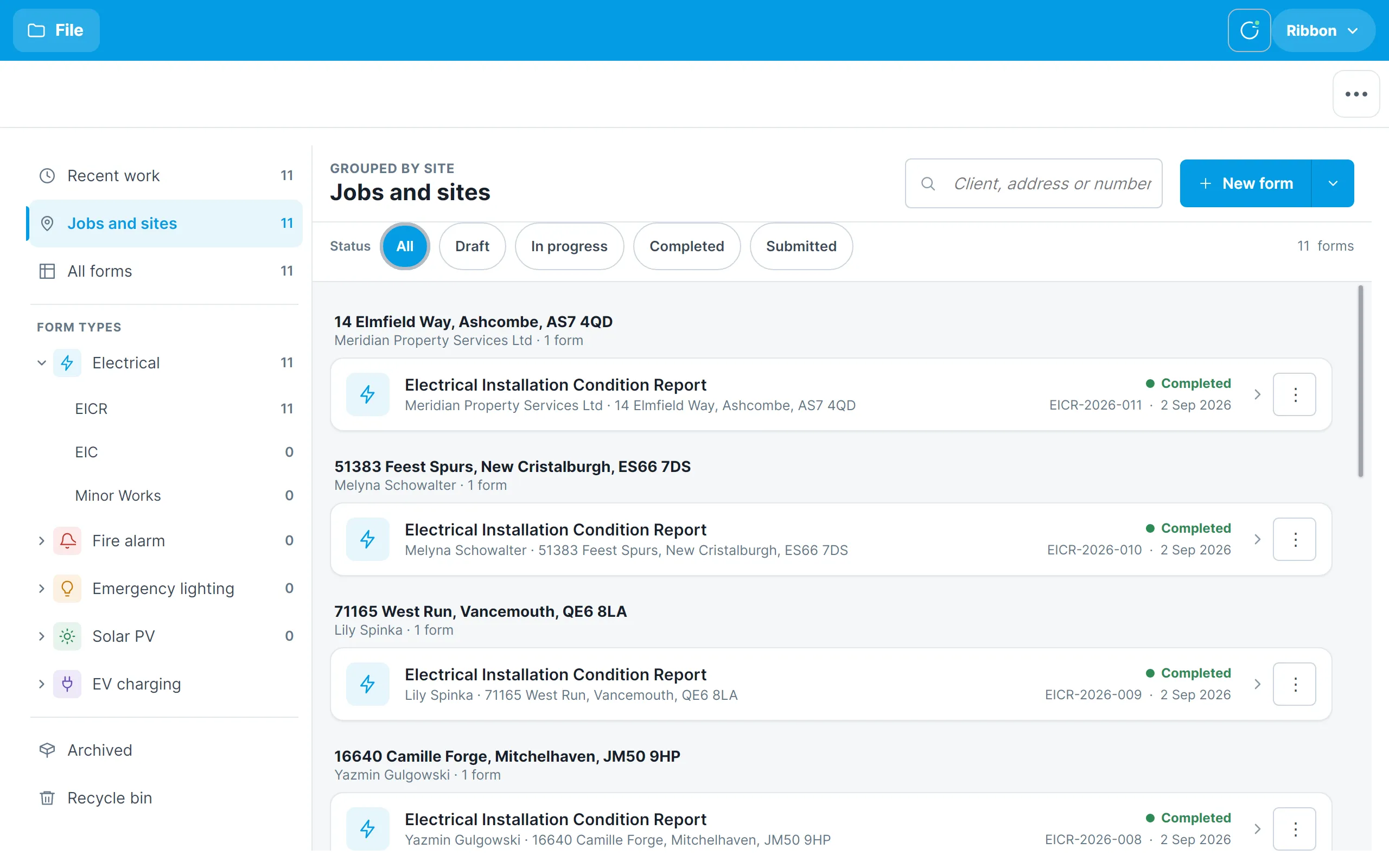
Task: Open chevron arrow for EICR-2026-011
Action: click(x=1257, y=394)
